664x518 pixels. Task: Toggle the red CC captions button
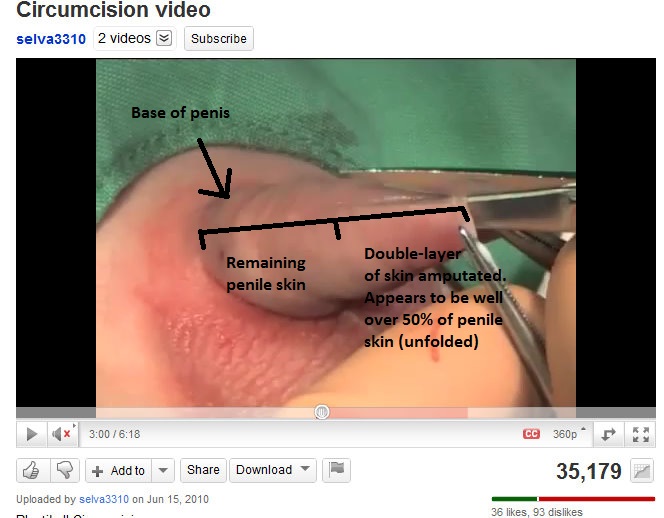pyautogui.click(x=531, y=434)
